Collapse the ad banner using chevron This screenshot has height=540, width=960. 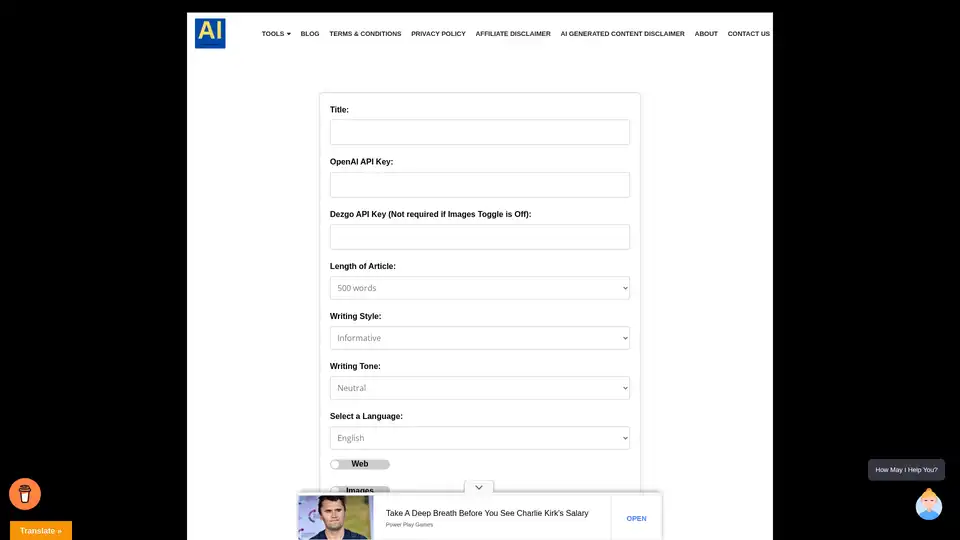[479, 487]
